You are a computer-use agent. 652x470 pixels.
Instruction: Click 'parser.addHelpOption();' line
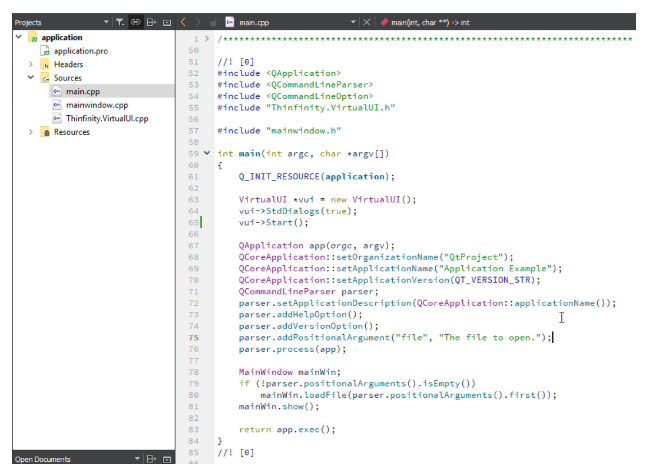300,315
